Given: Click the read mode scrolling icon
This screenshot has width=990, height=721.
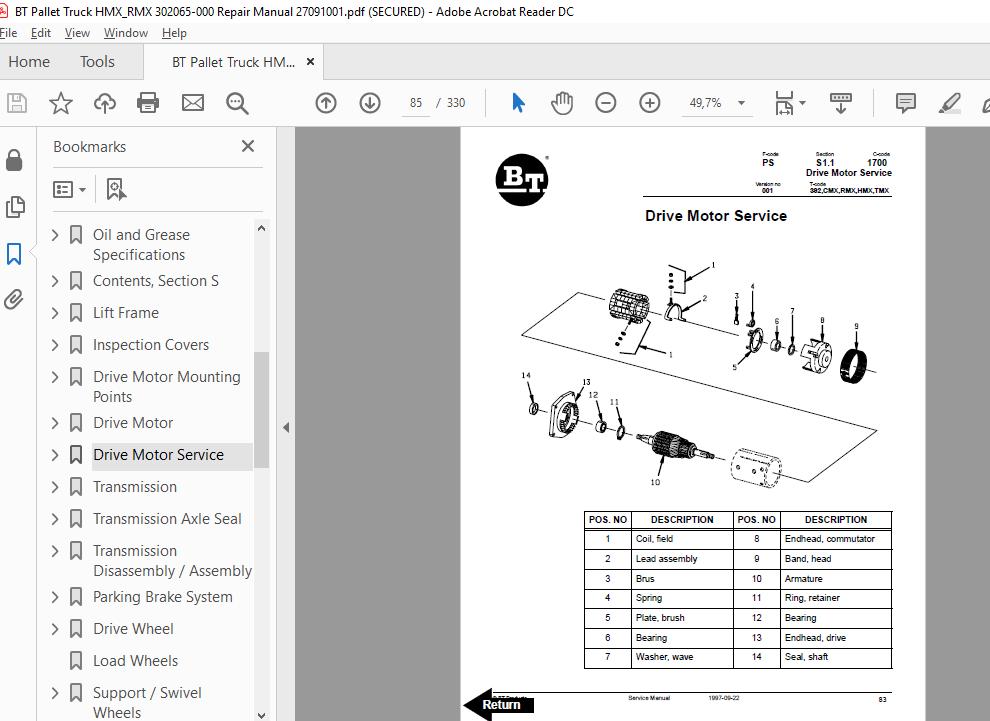Looking at the screenshot, I should pyautogui.click(x=840, y=103).
